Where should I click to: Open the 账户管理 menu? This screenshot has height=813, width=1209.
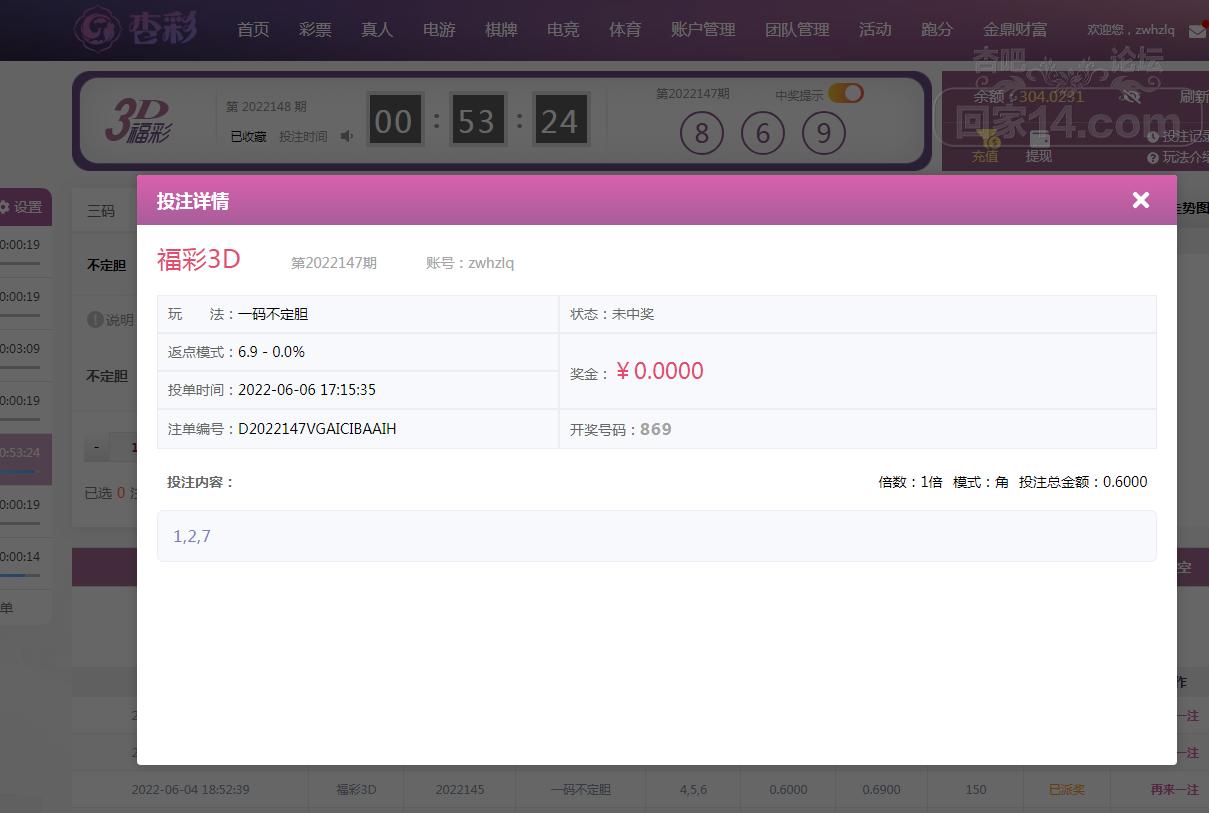click(x=703, y=30)
